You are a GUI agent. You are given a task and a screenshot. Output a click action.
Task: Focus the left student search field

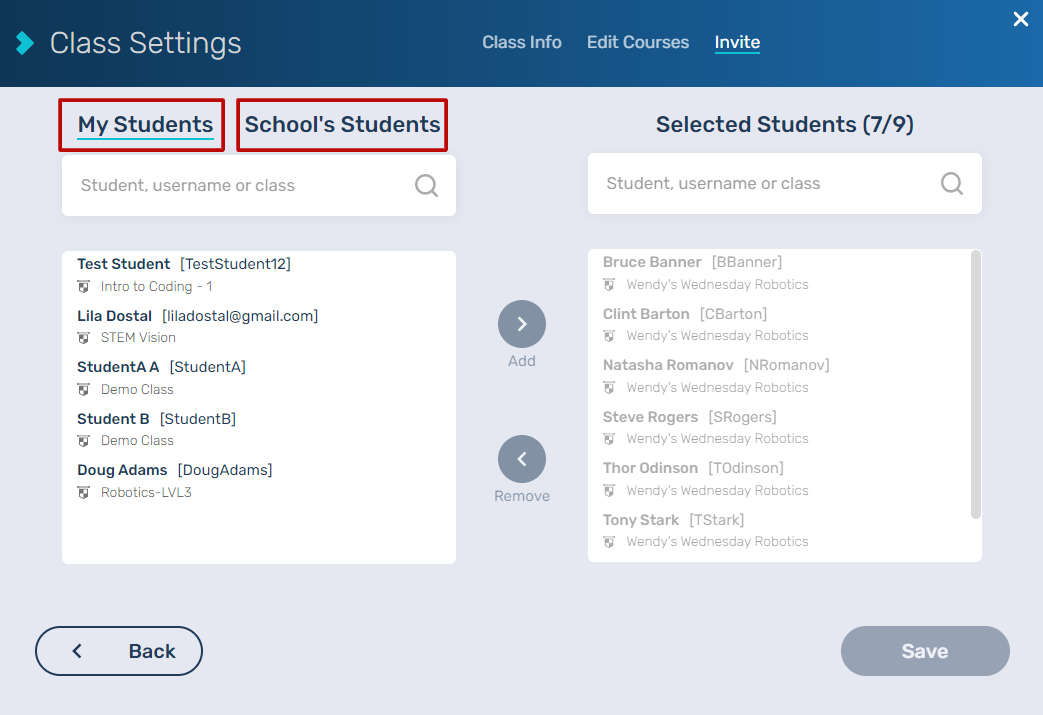pyautogui.click(x=240, y=186)
